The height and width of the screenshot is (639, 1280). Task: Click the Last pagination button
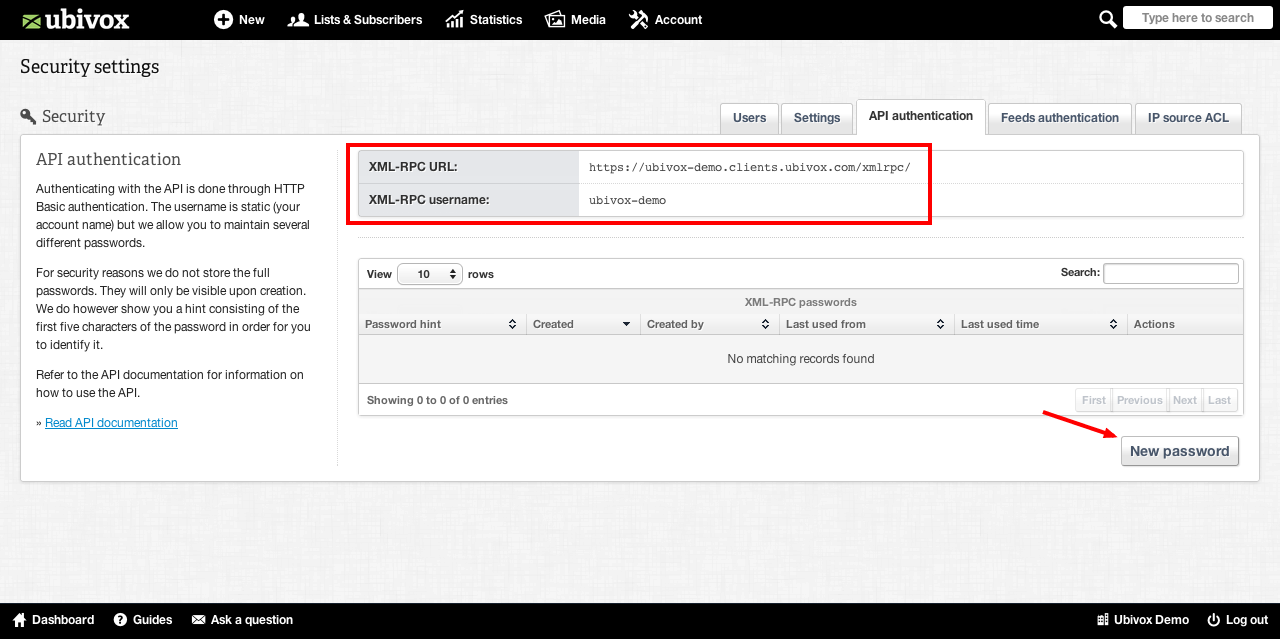[1220, 400]
